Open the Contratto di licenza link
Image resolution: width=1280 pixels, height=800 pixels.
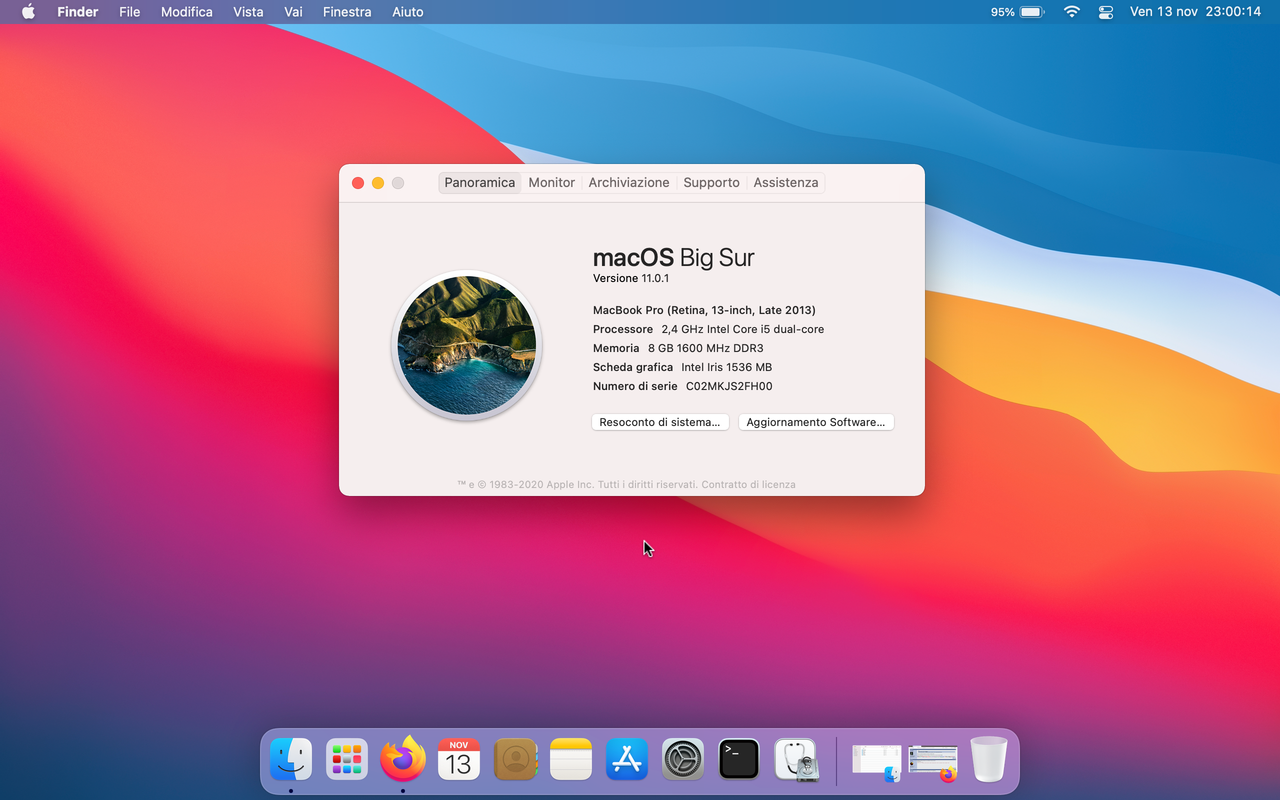tap(748, 484)
